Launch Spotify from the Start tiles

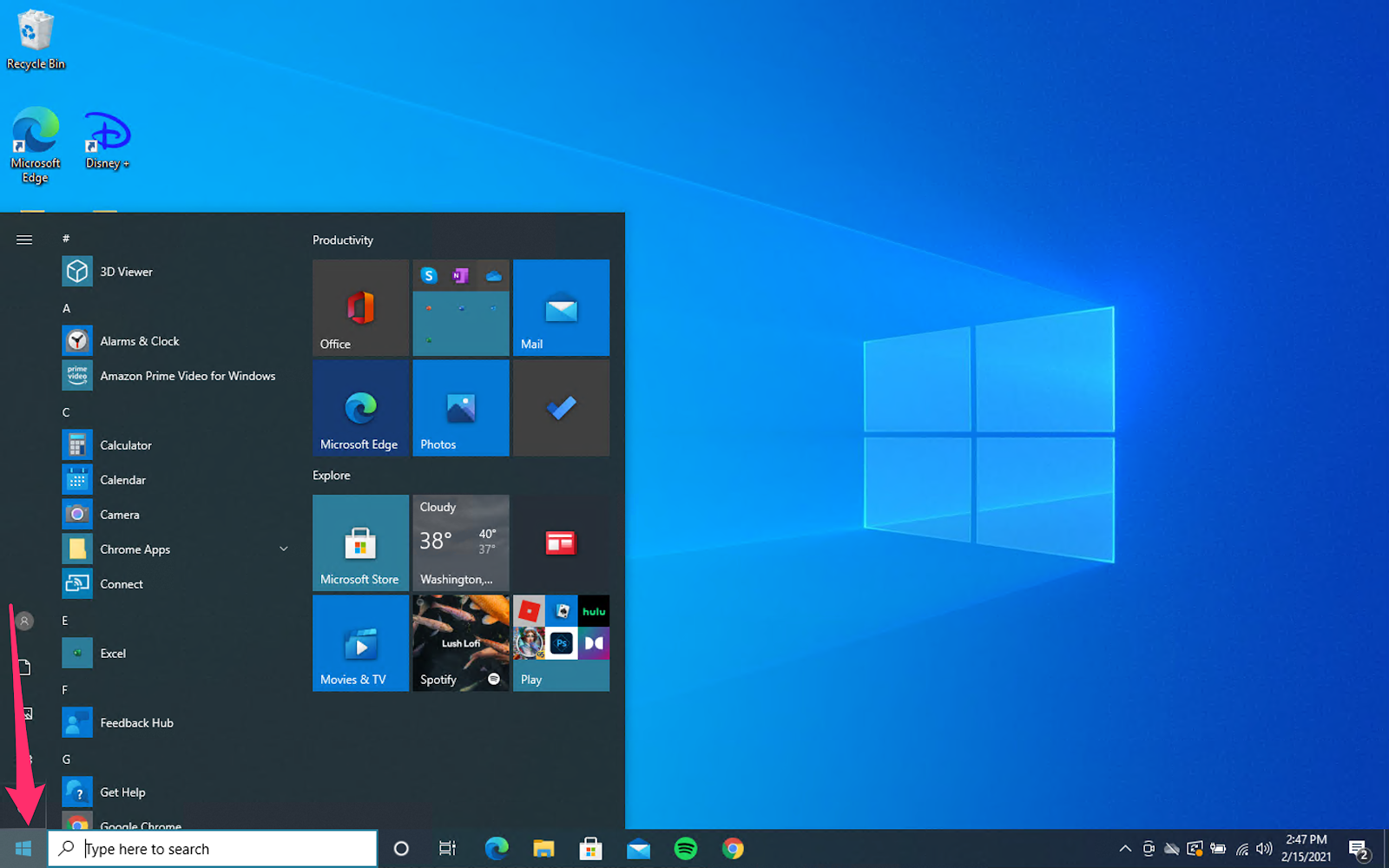click(x=461, y=643)
